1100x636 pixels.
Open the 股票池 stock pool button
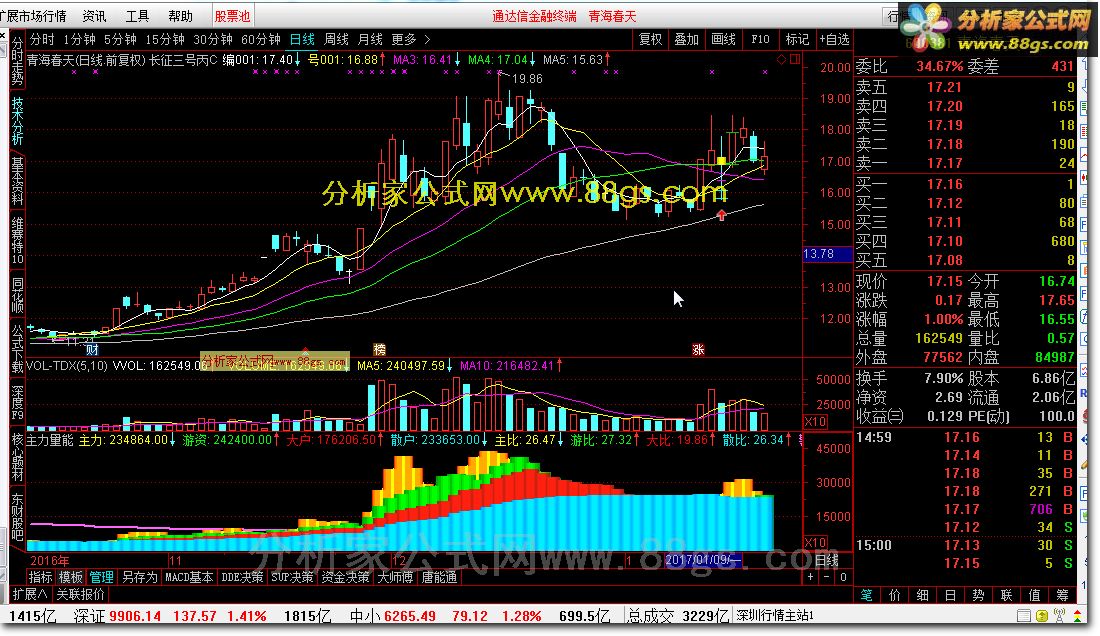pos(232,15)
